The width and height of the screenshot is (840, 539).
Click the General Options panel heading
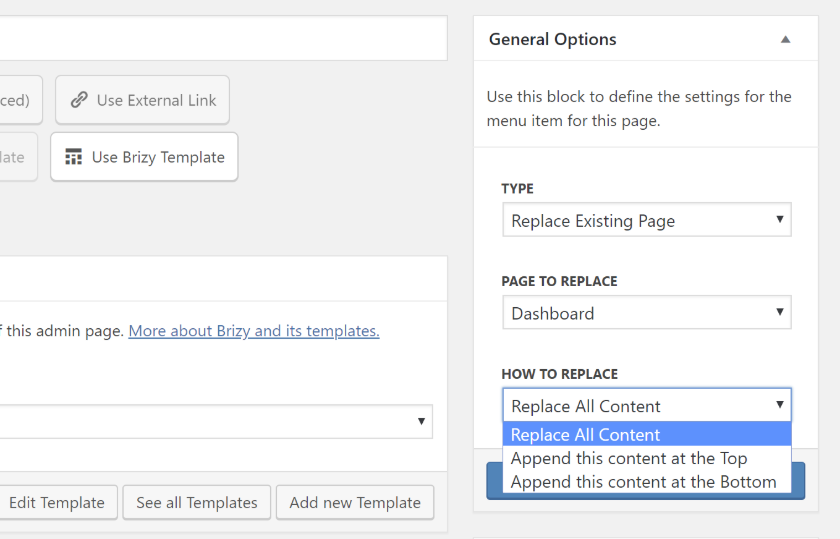pyautogui.click(x=553, y=39)
